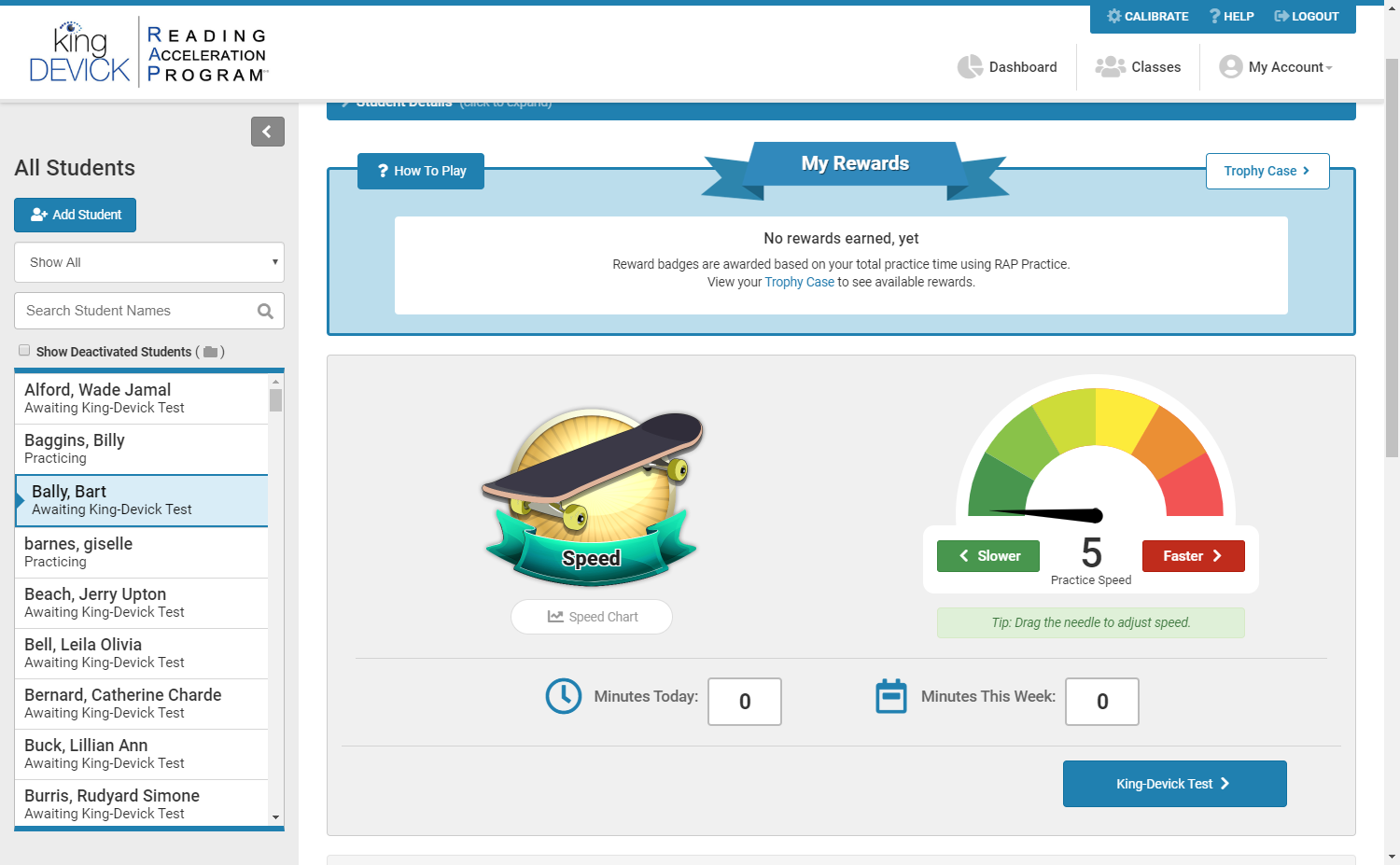Click the Logout icon
1400x865 pixels.
click(x=1281, y=17)
